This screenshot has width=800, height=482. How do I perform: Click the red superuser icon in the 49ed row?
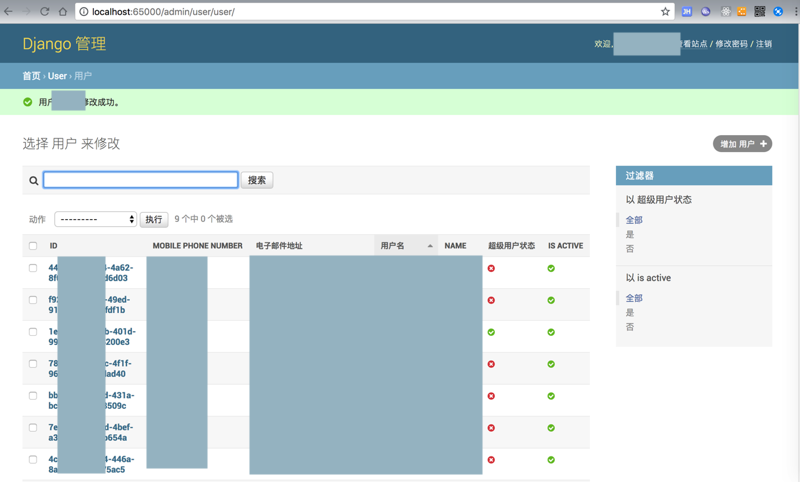[x=491, y=300]
